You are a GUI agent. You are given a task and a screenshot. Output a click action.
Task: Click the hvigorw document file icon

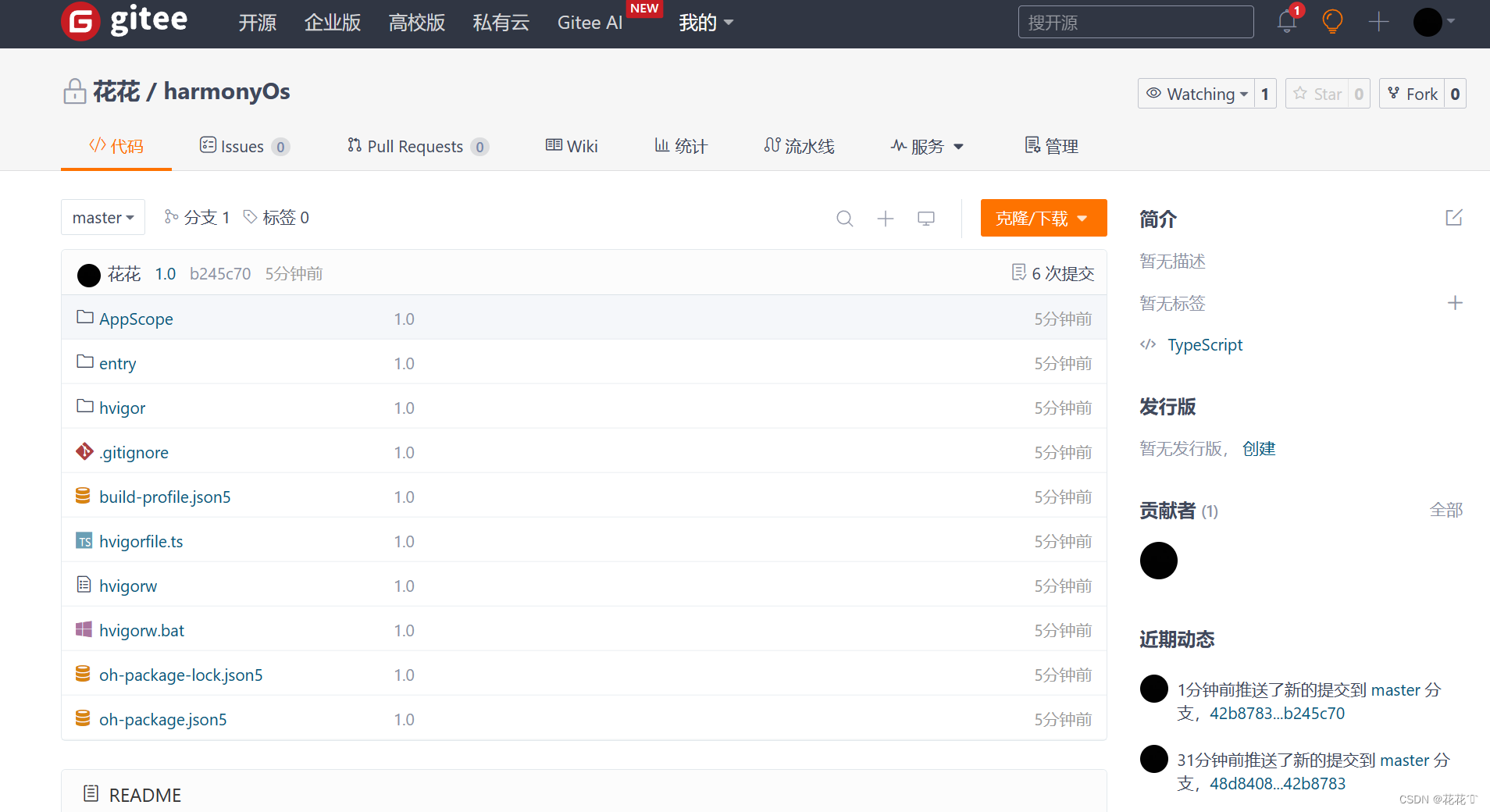click(x=84, y=585)
